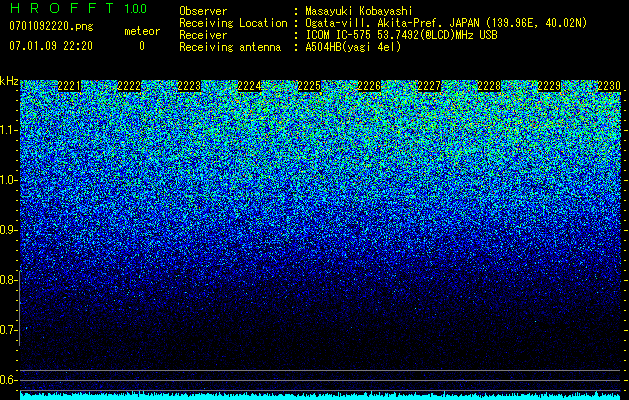Image resolution: width=629 pixels, height=400 pixels.
Task: Click the 2225 time marker
Action: (309, 86)
